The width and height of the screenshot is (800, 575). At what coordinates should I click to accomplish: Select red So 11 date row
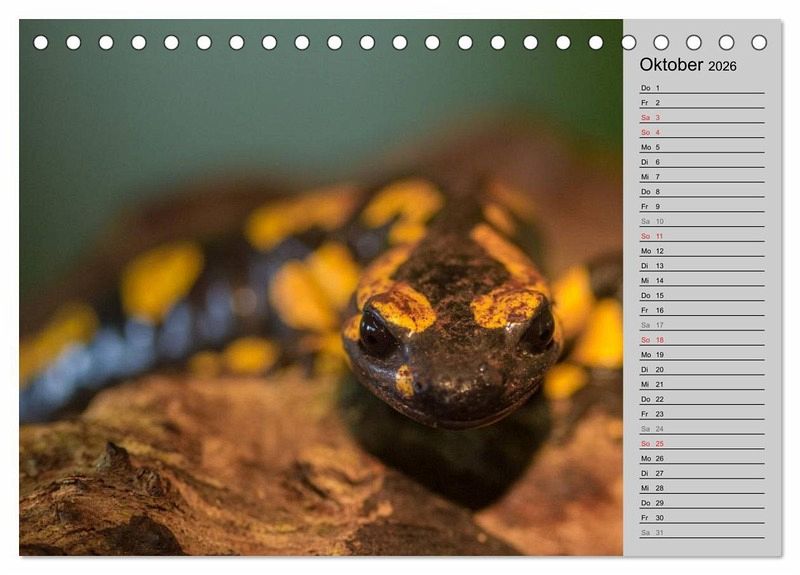701,236
